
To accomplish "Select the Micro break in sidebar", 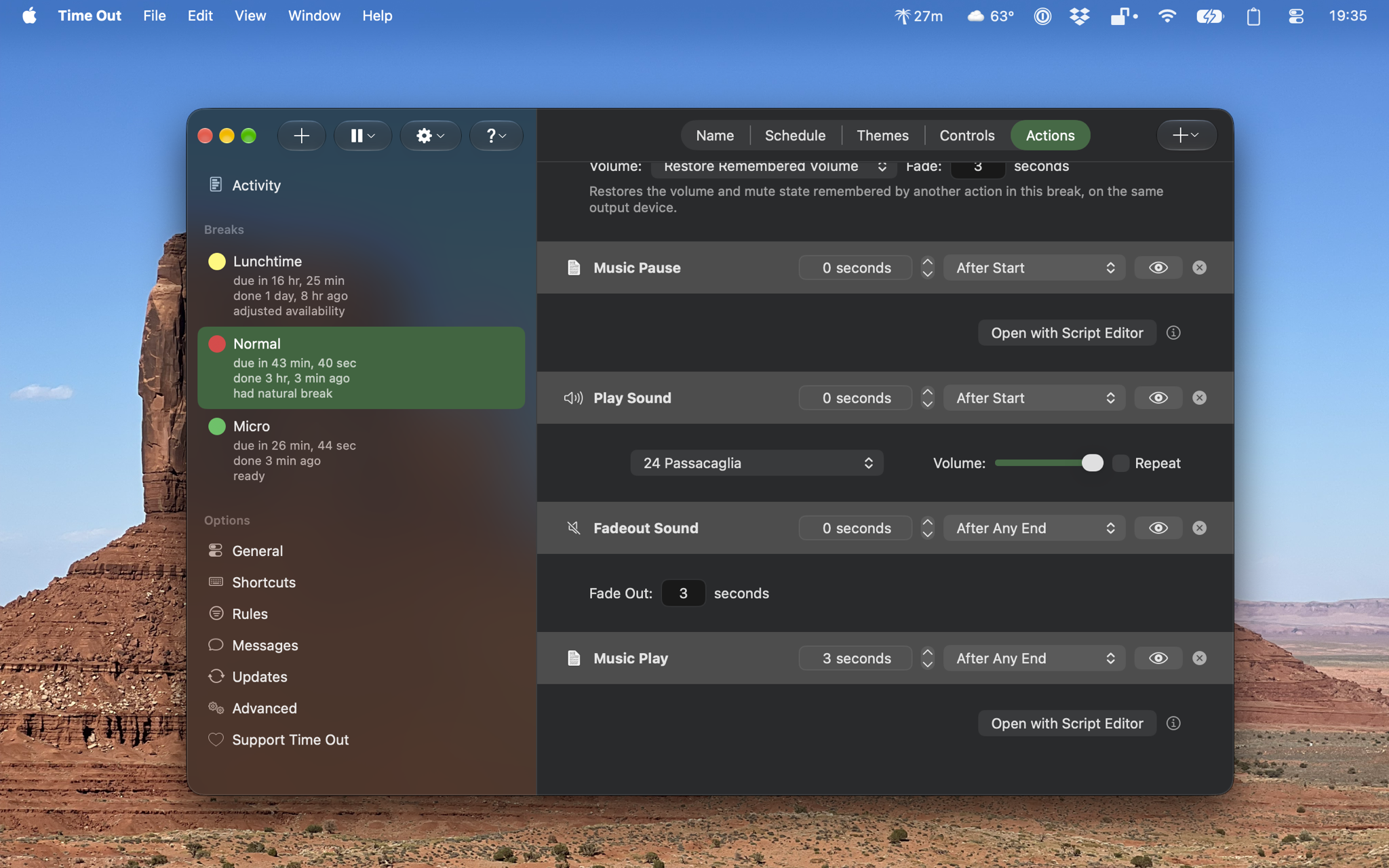I will pos(361,451).
